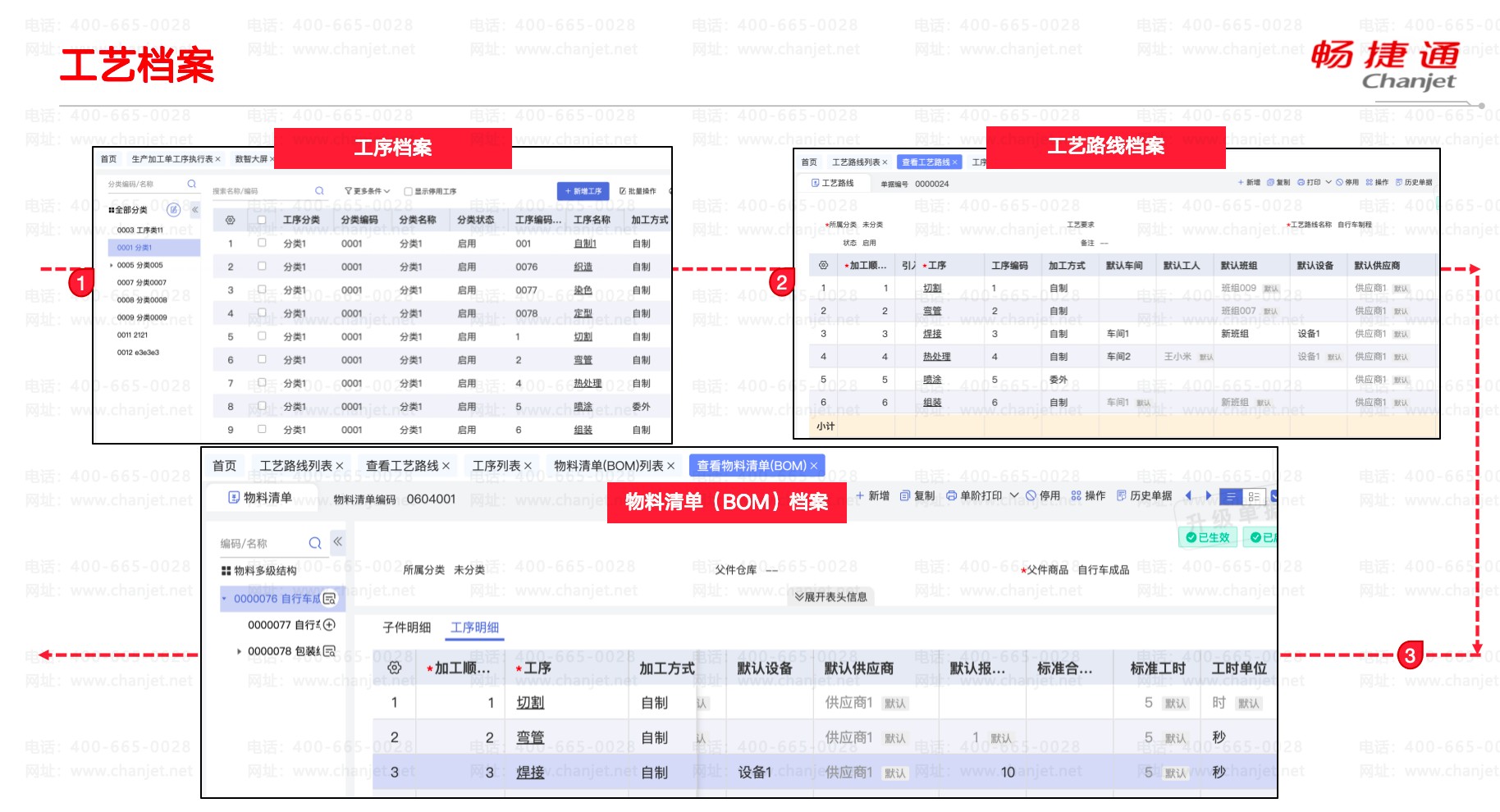Open the 织造 process link
Viewport: 1500px width, 812px height.
tap(583, 267)
